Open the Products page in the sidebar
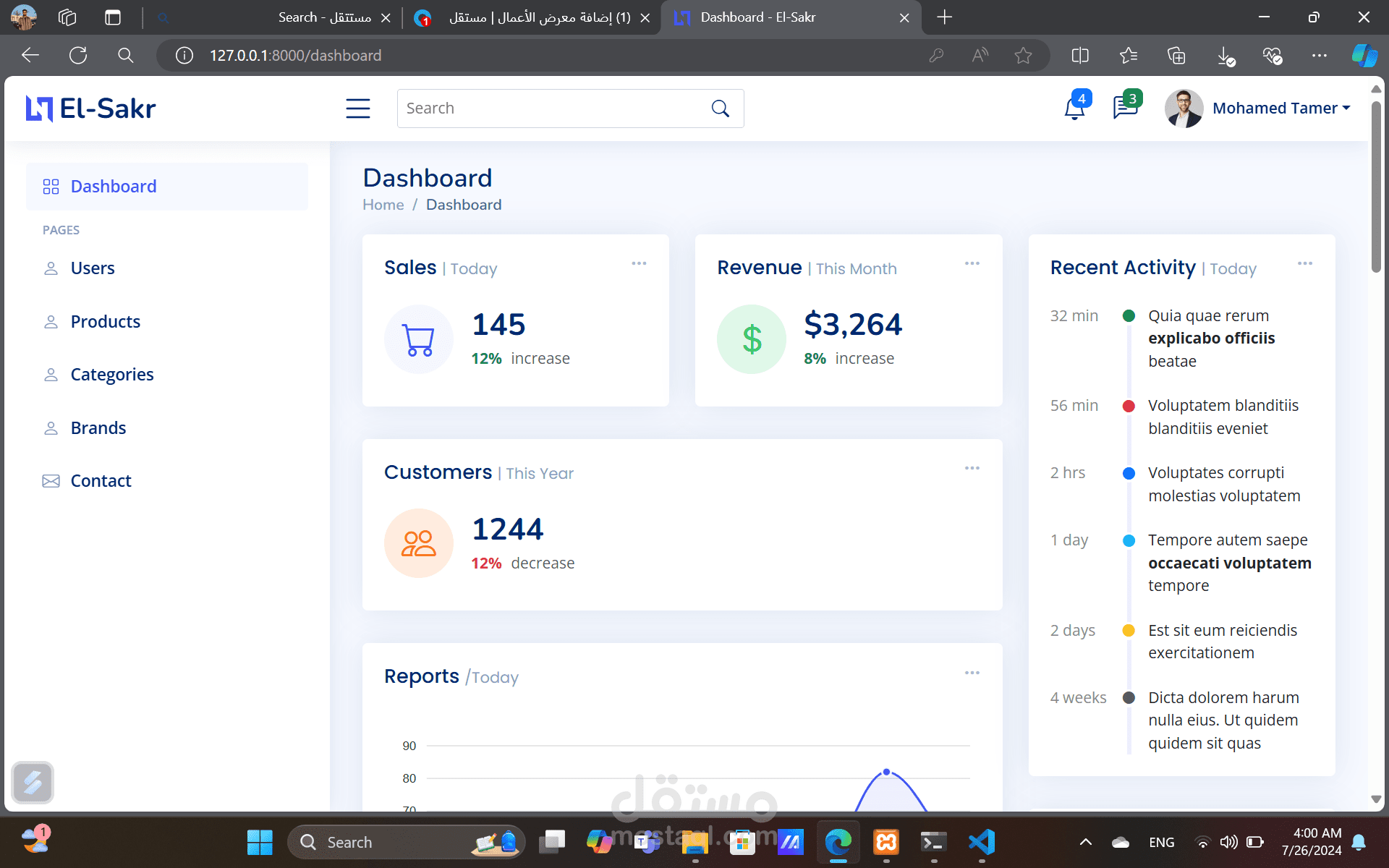 click(x=106, y=321)
